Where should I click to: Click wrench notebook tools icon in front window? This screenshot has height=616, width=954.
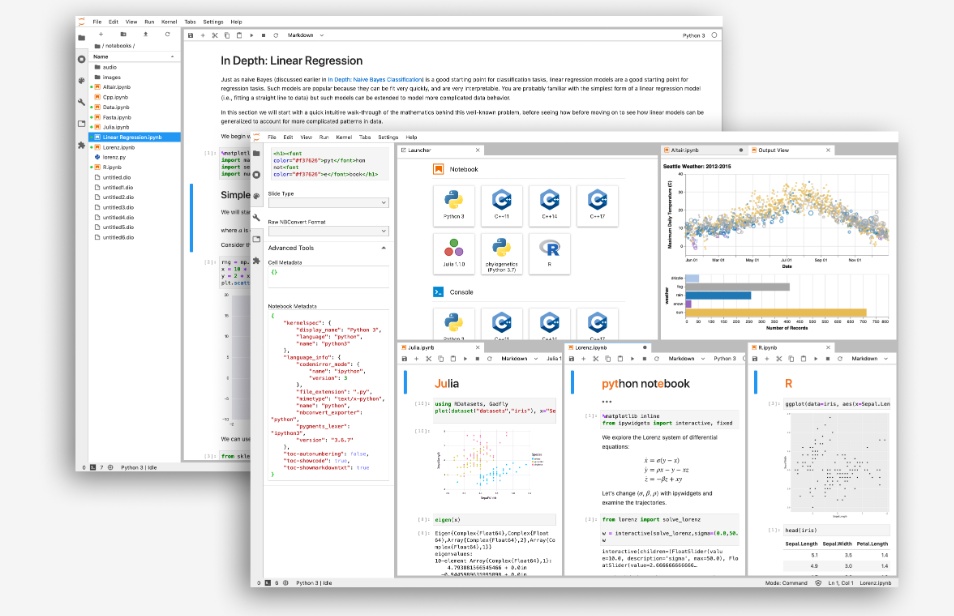click(x=256, y=217)
